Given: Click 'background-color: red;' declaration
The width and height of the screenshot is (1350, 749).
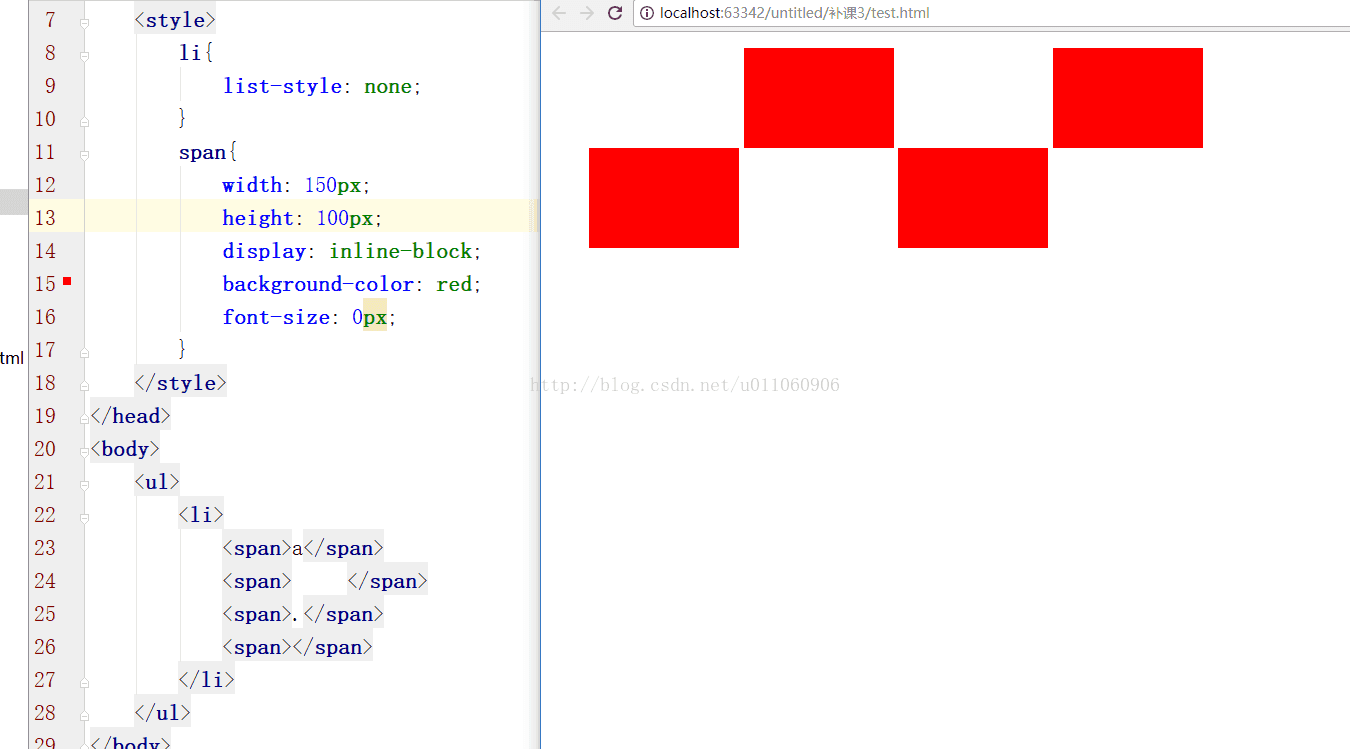Looking at the screenshot, I should pyautogui.click(x=352, y=284).
